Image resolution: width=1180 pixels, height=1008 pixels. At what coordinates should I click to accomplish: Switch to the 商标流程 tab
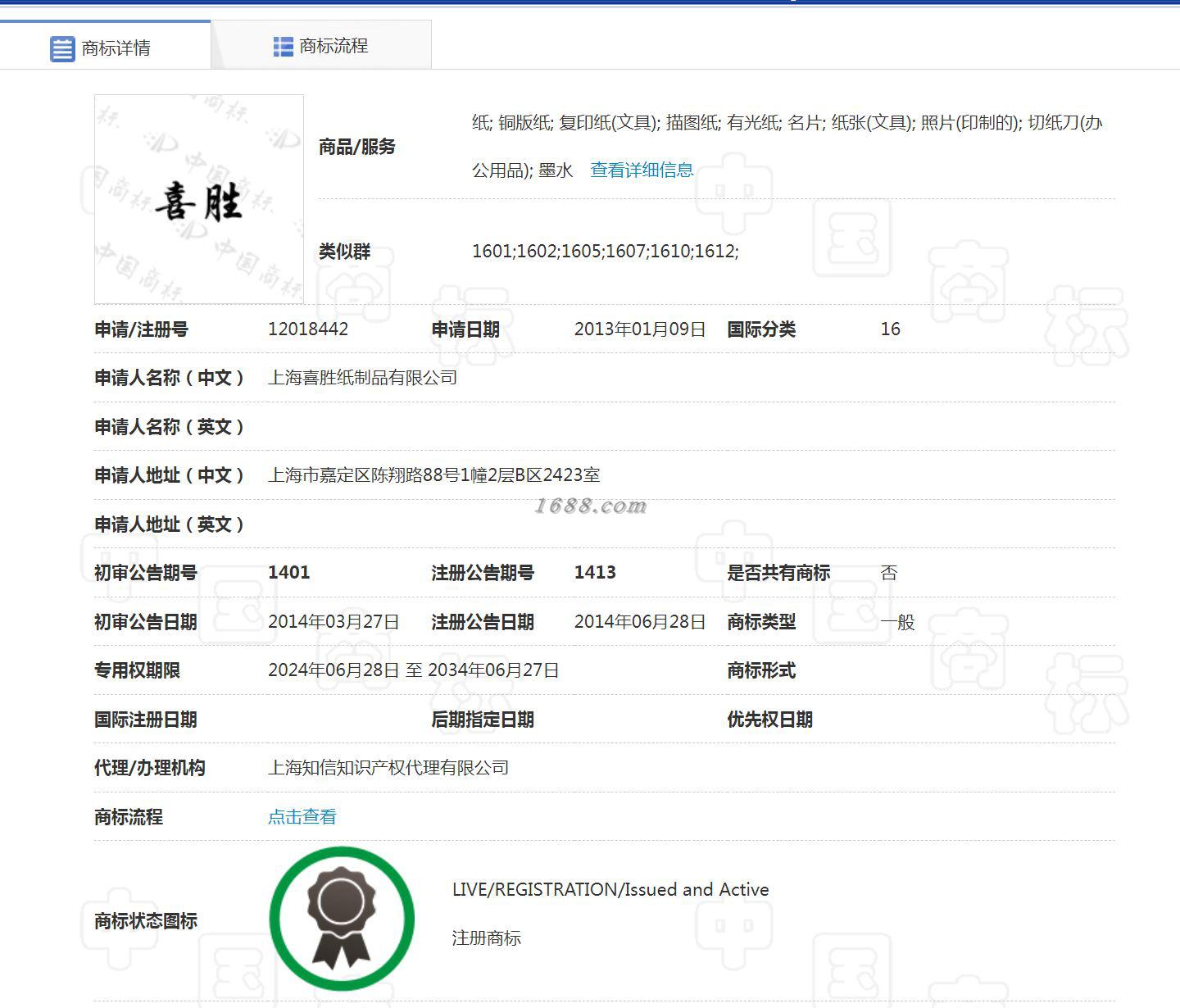(321, 46)
